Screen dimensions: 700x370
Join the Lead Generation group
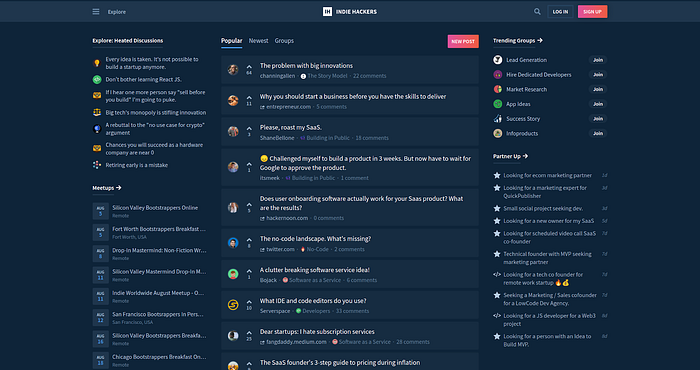598,60
